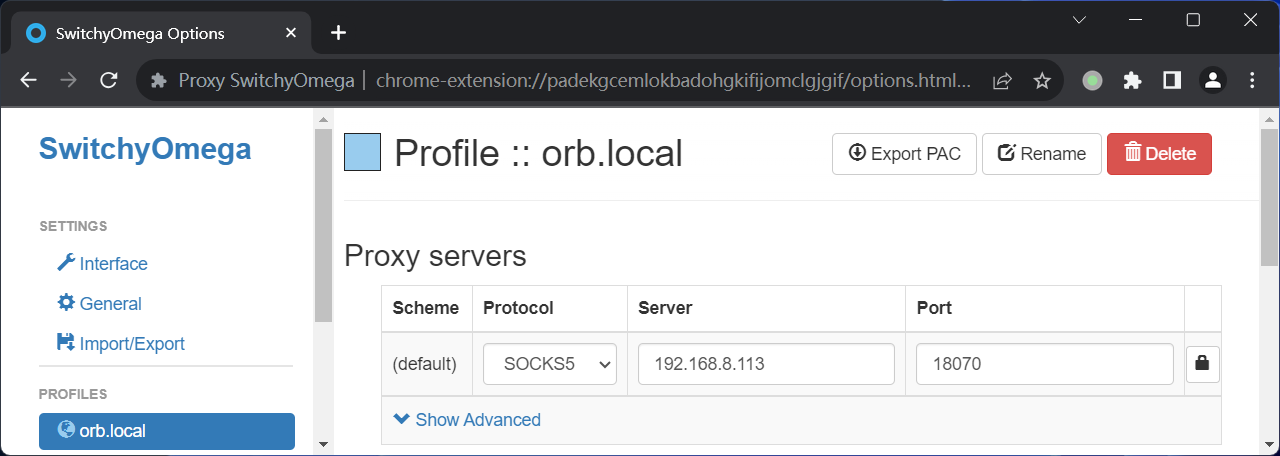Open the Chrome profile avatar
1280x456 pixels.
pyautogui.click(x=1212, y=81)
